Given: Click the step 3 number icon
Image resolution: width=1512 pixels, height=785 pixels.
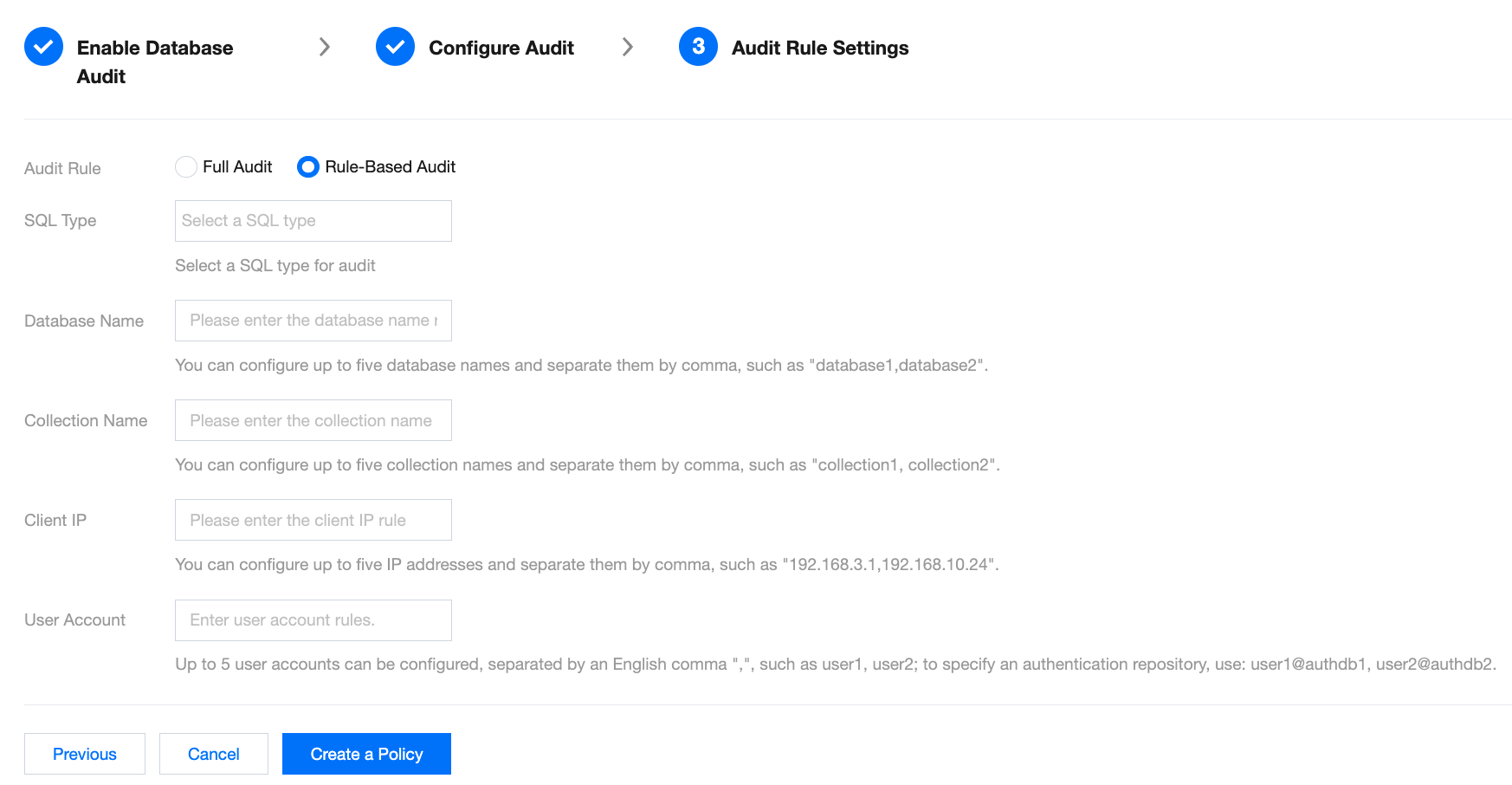Looking at the screenshot, I should (698, 47).
